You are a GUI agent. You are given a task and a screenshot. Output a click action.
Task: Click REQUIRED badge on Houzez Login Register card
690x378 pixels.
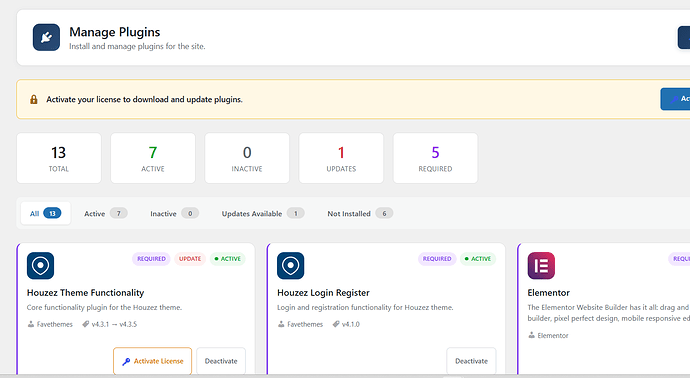click(437, 259)
